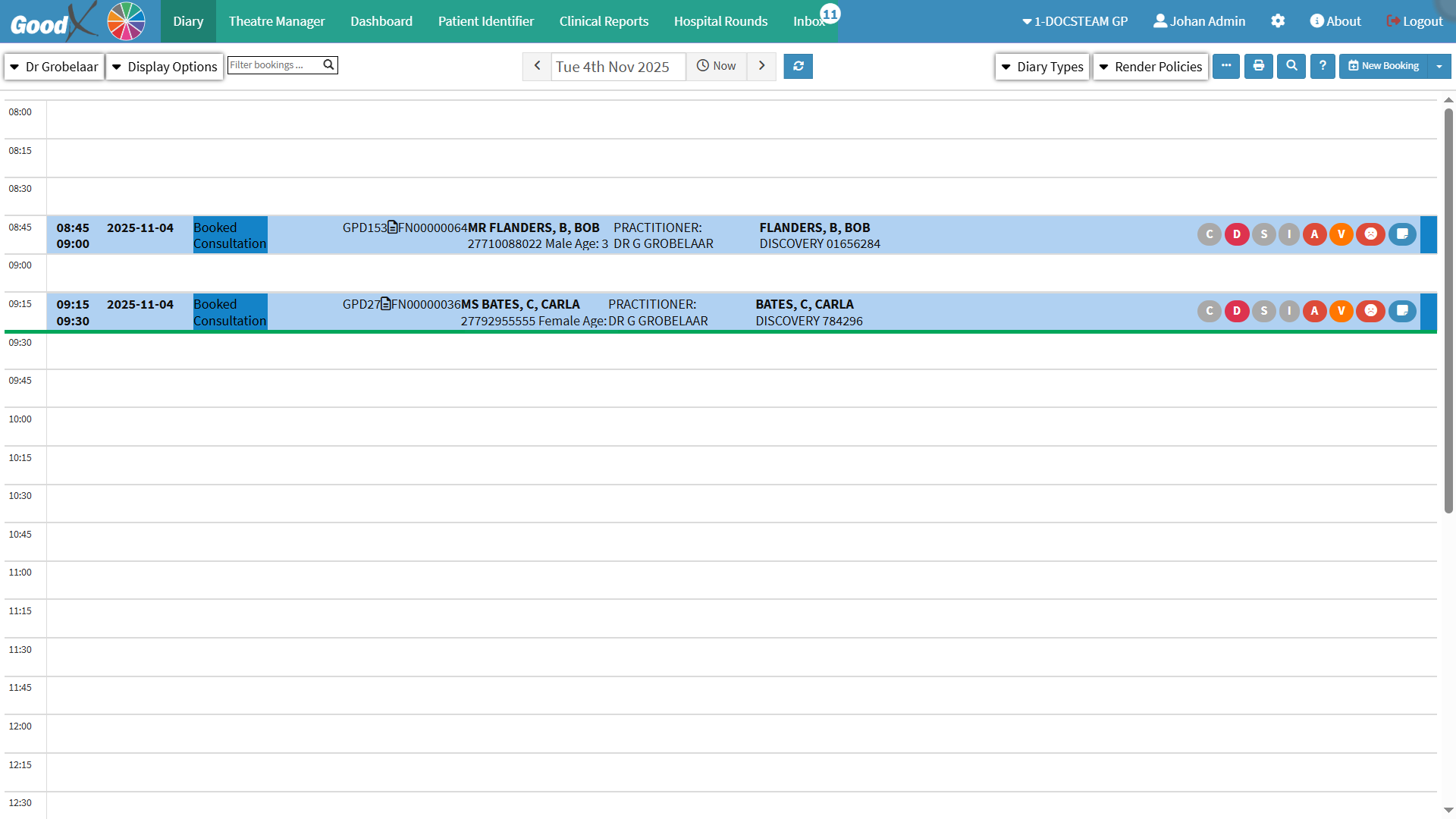Screen dimensions: 1456x819
Task: Toggle orange V status on Bates booking
Action: [x=1341, y=311]
